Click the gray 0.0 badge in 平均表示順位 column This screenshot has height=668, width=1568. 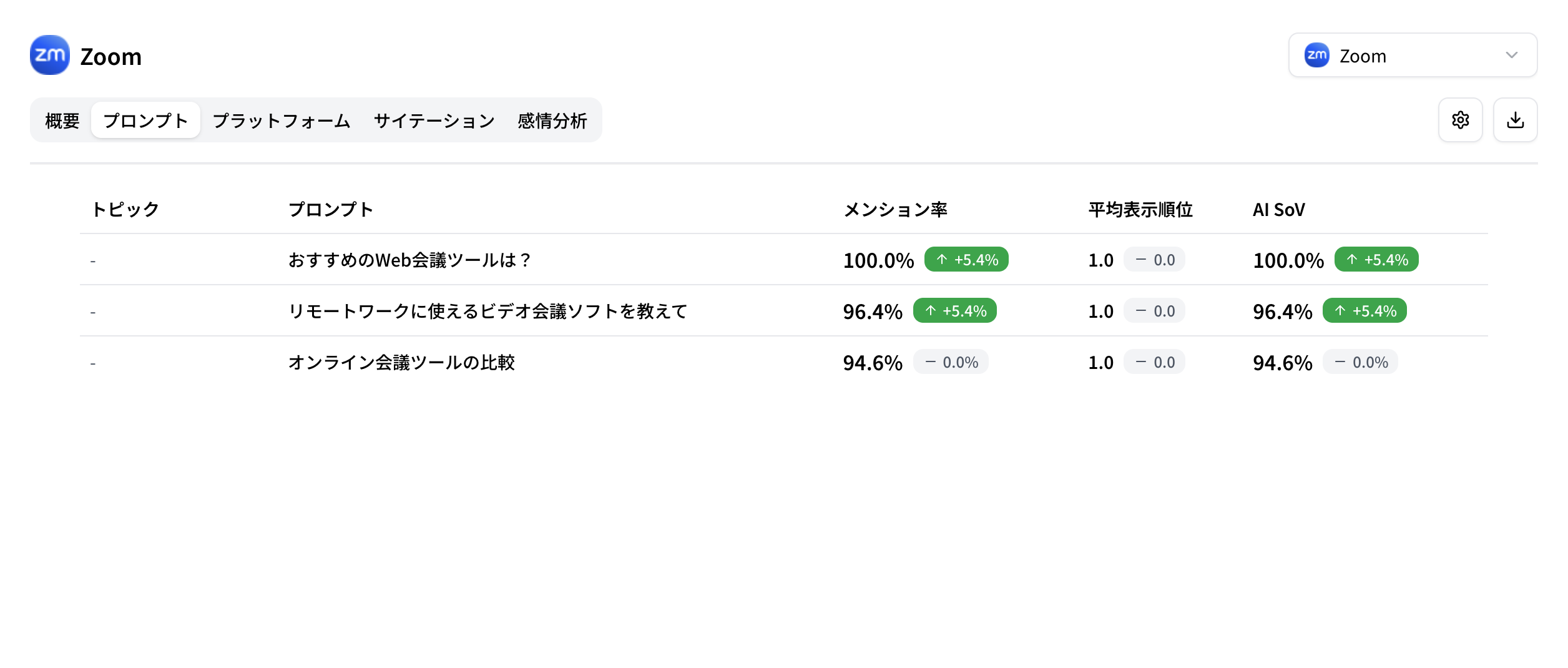1154,258
